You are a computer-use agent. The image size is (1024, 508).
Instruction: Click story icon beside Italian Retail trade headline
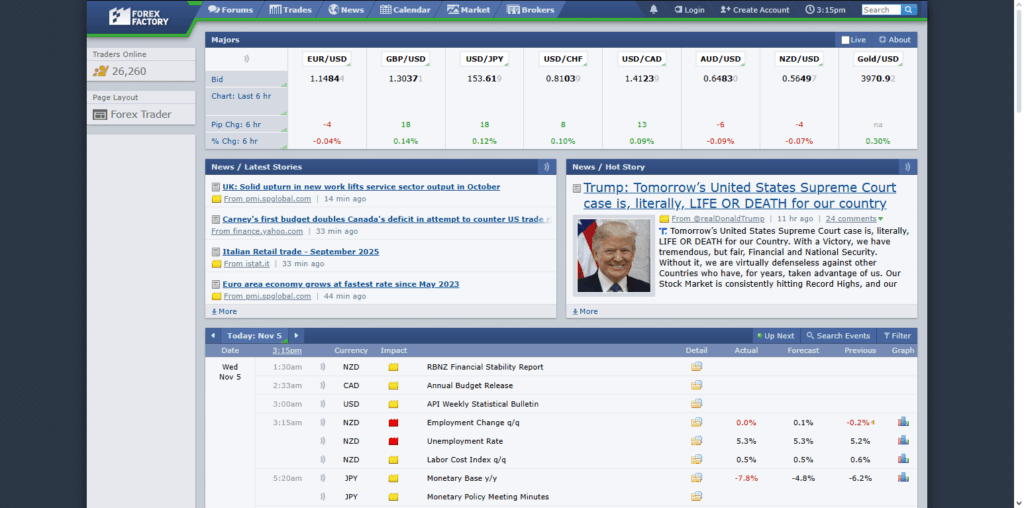[216, 252]
